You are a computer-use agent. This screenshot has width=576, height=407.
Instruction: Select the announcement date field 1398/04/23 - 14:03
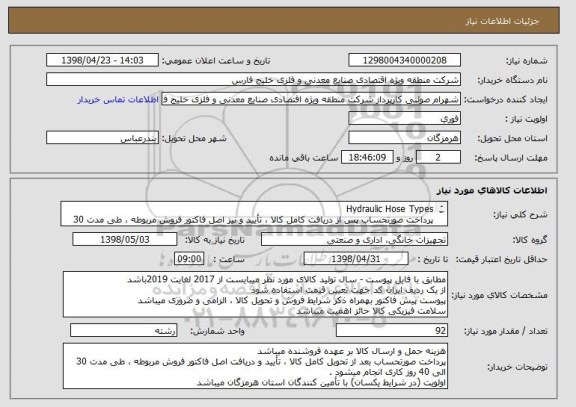102,60
